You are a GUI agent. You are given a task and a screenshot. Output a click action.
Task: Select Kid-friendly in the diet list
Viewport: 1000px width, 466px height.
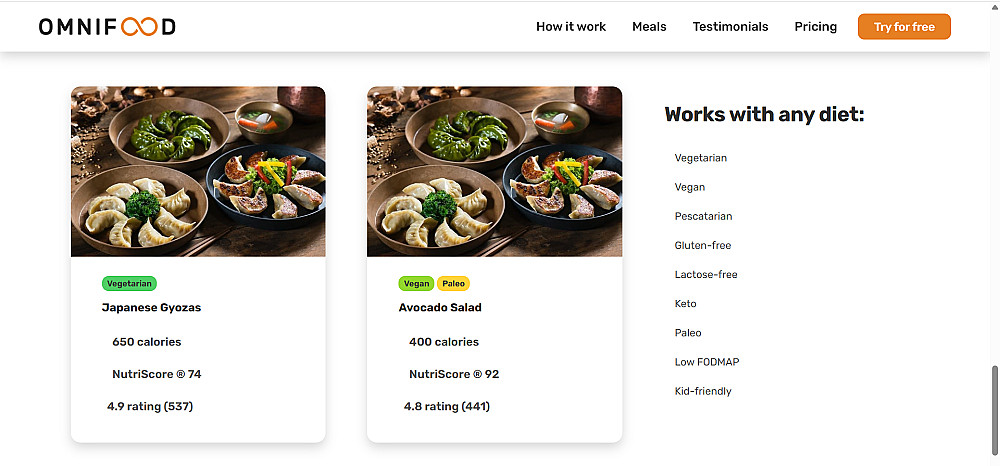(x=703, y=391)
